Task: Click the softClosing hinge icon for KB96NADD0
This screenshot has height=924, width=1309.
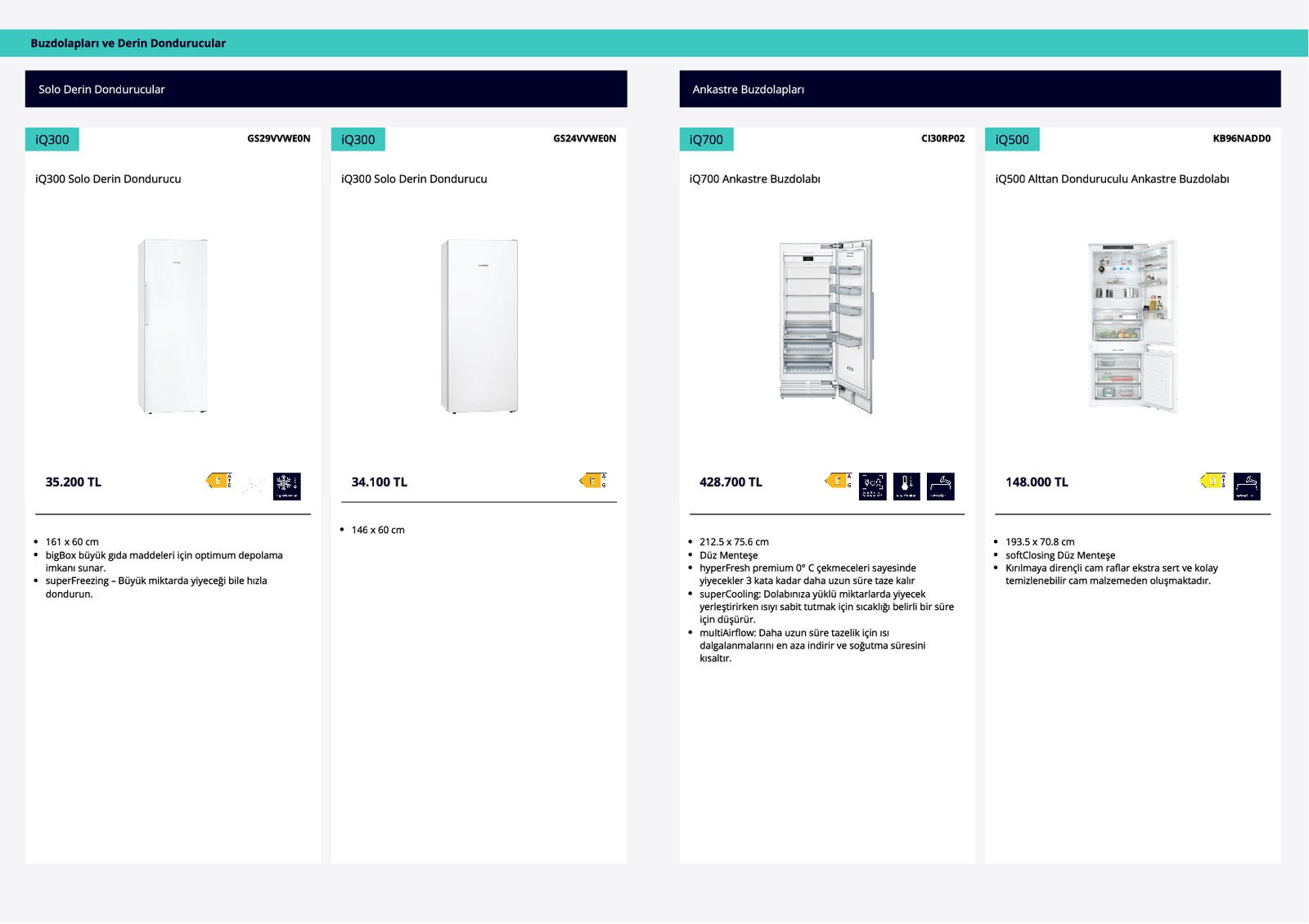Action: coord(1247,487)
